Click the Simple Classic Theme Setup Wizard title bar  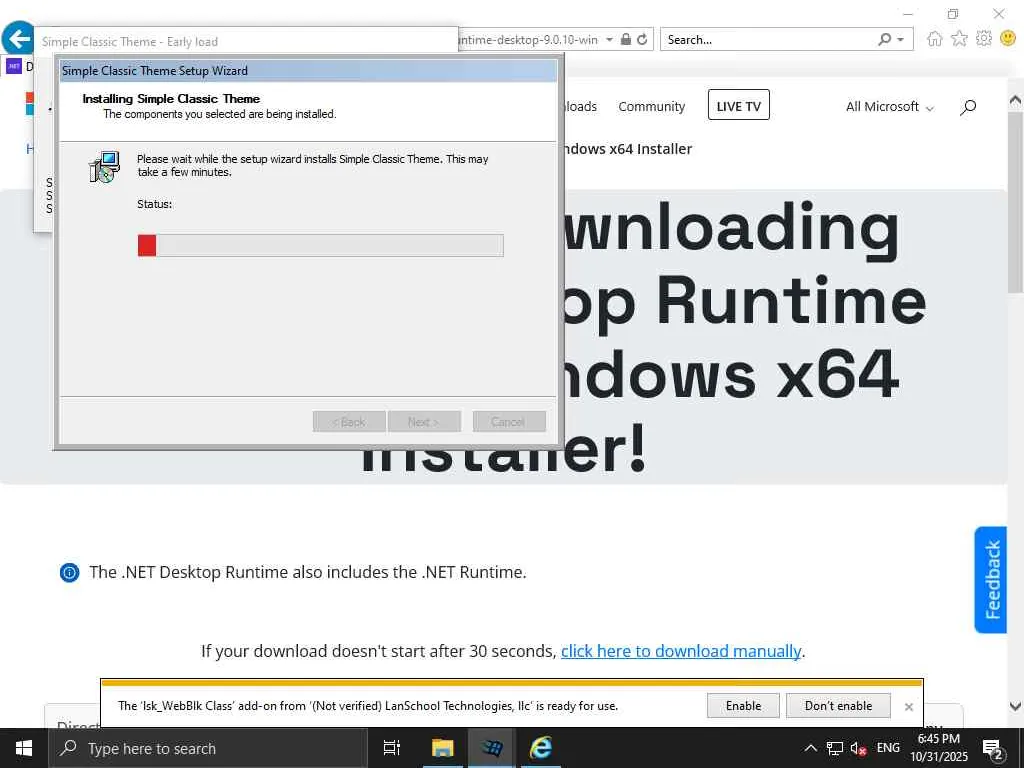click(308, 71)
